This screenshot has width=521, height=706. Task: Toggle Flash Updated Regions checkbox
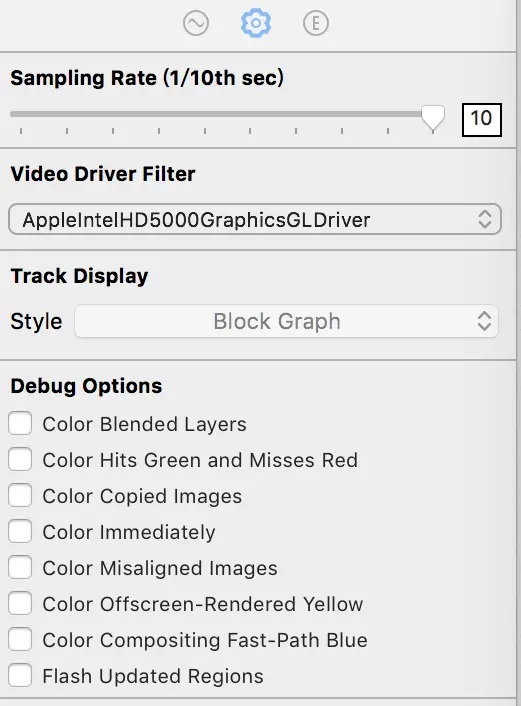pos(20,675)
